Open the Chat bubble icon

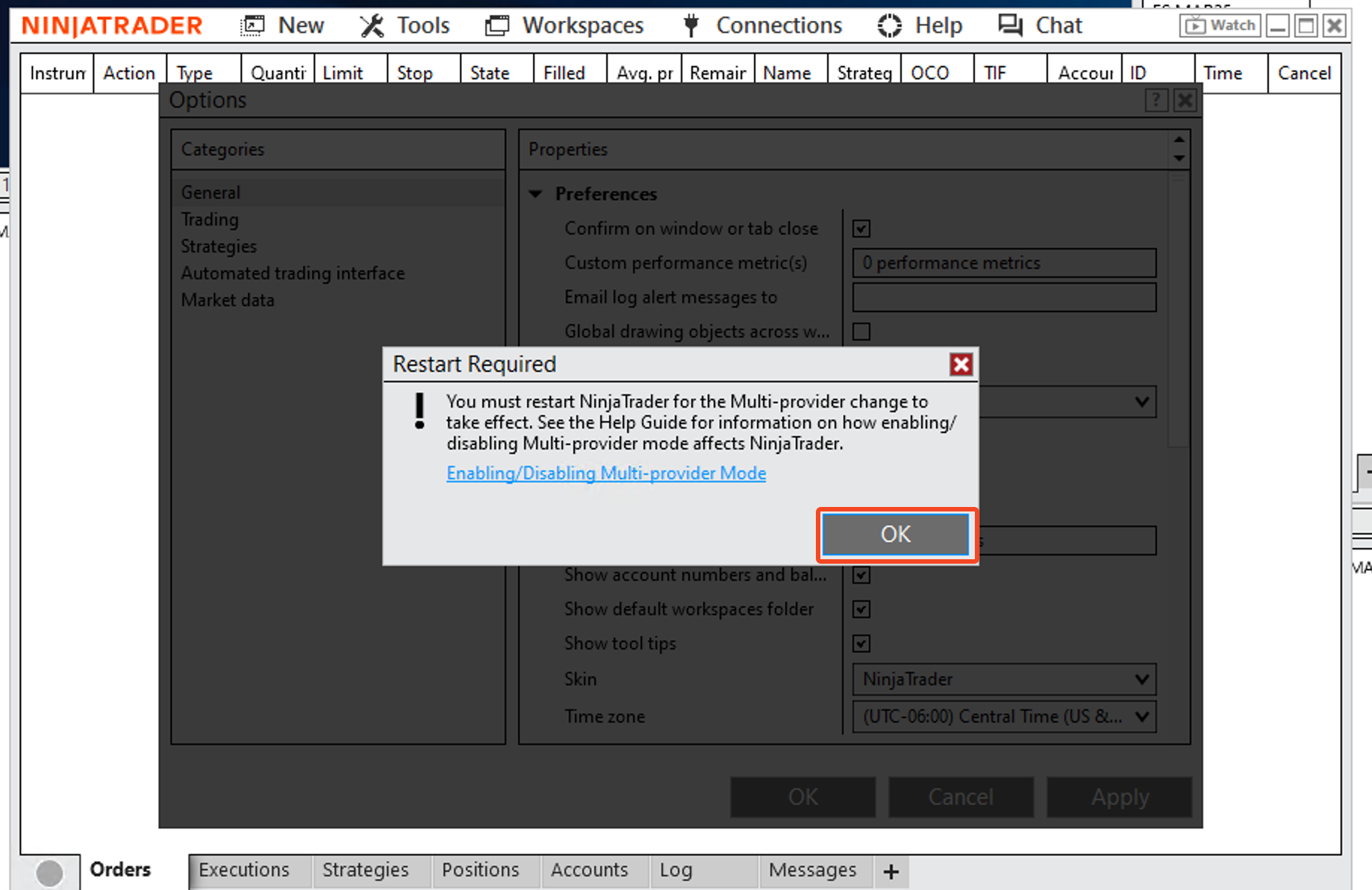point(1010,25)
